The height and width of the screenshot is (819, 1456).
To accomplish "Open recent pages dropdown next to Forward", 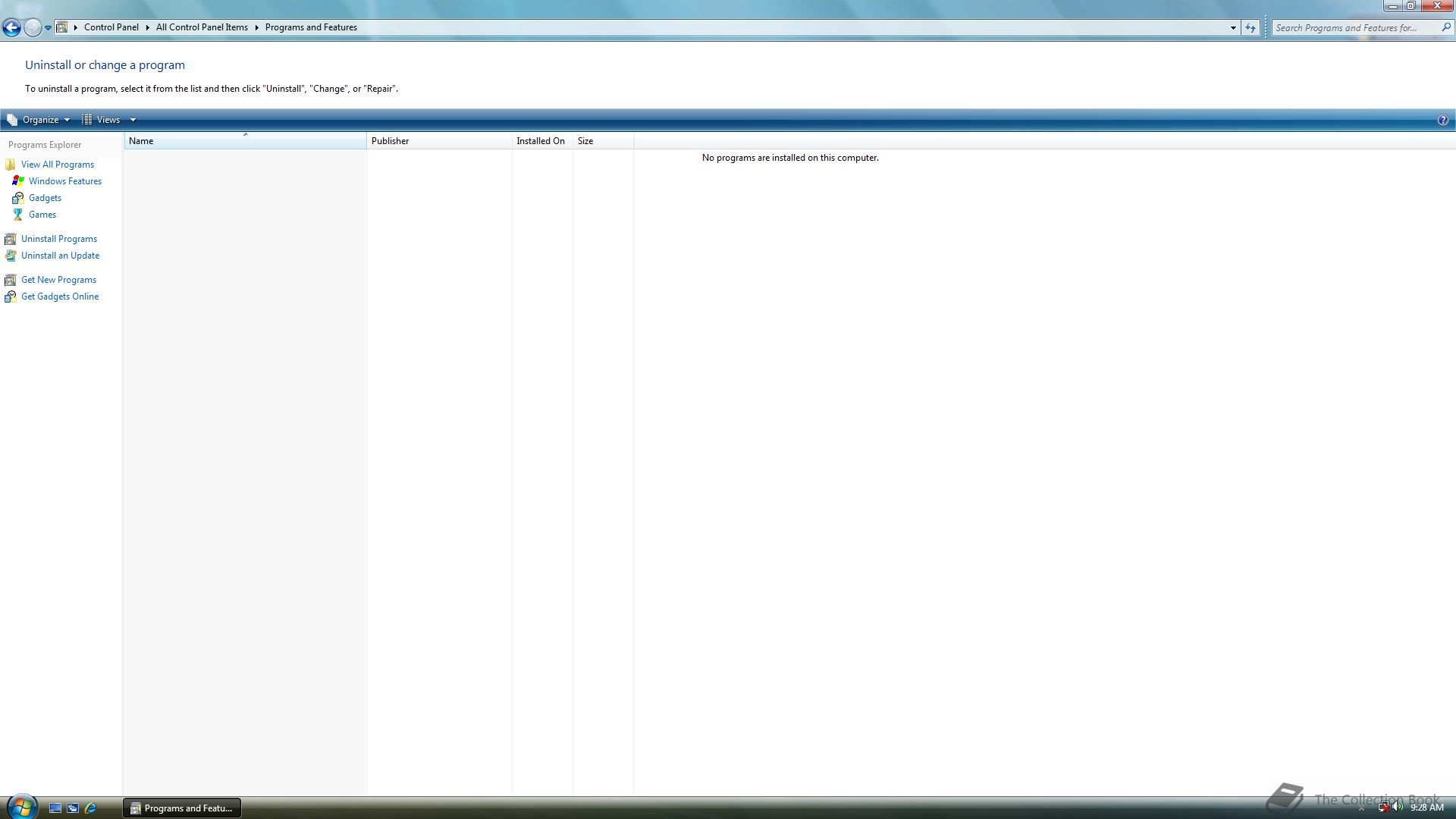I will [x=48, y=28].
